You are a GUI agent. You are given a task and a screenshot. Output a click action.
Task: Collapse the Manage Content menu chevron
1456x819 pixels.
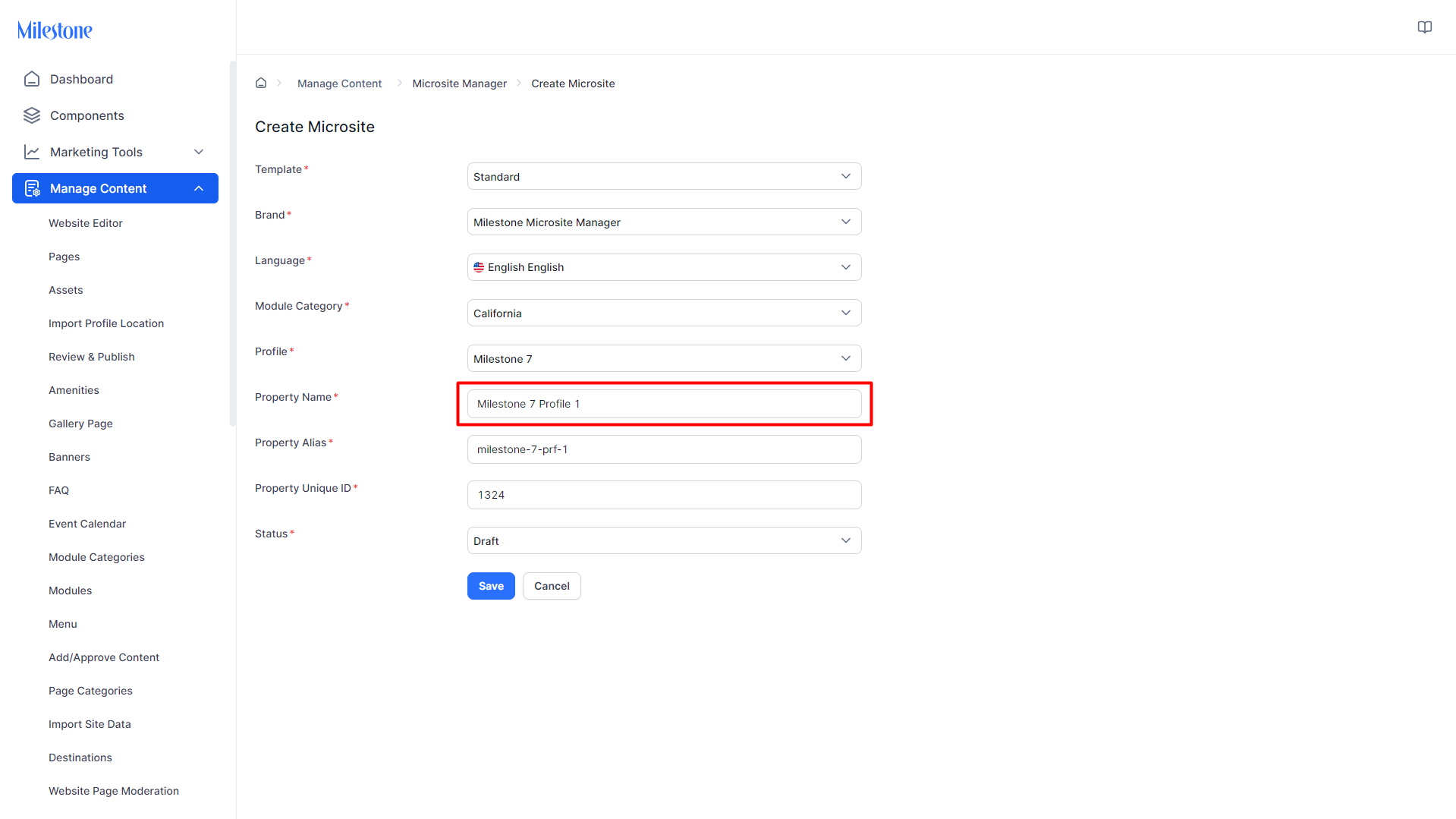(199, 188)
